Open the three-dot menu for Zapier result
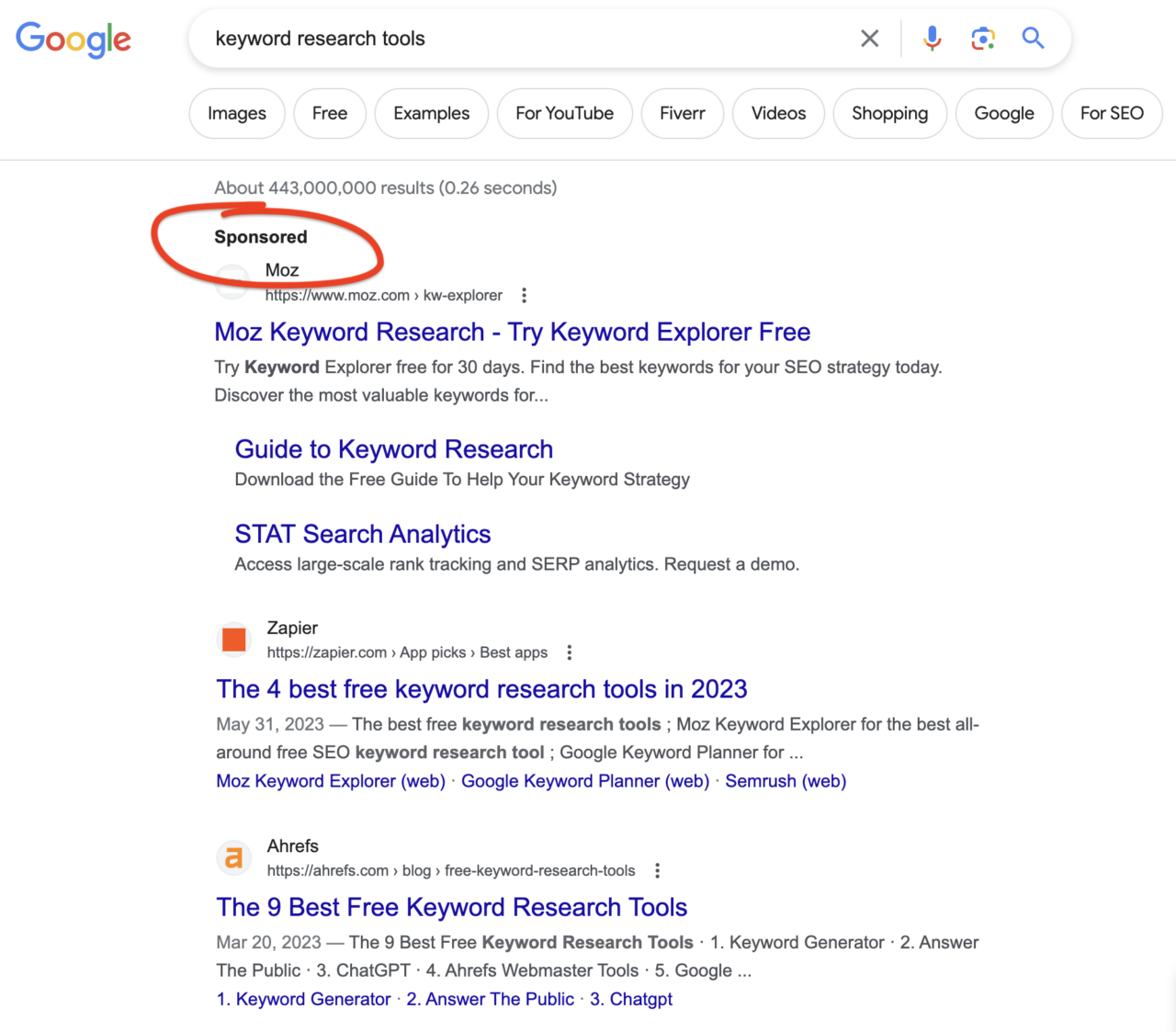This screenshot has width=1176, height=1032. [x=570, y=652]
